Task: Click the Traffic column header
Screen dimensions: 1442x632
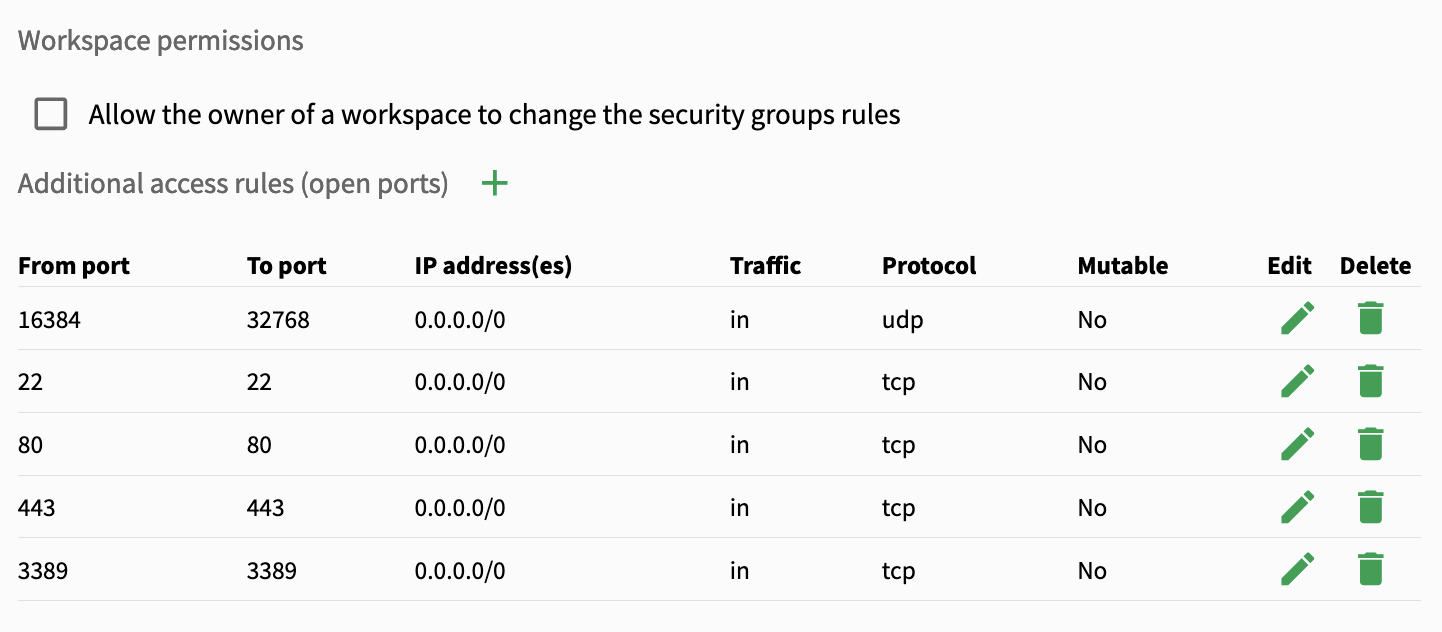Action: coord(766,266)
